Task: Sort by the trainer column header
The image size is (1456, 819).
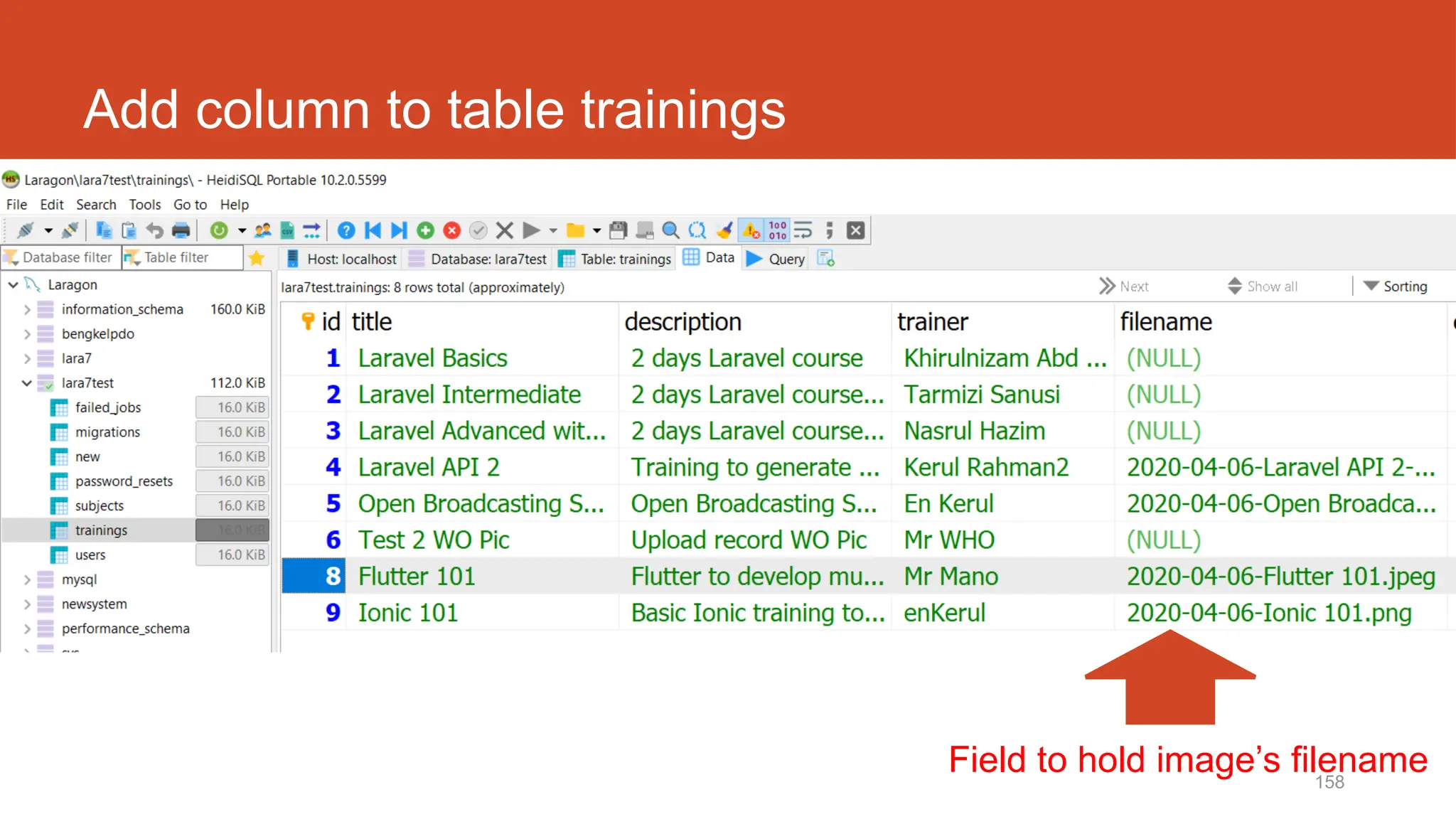Action: pyautogui.click(x=1002, y=322)
